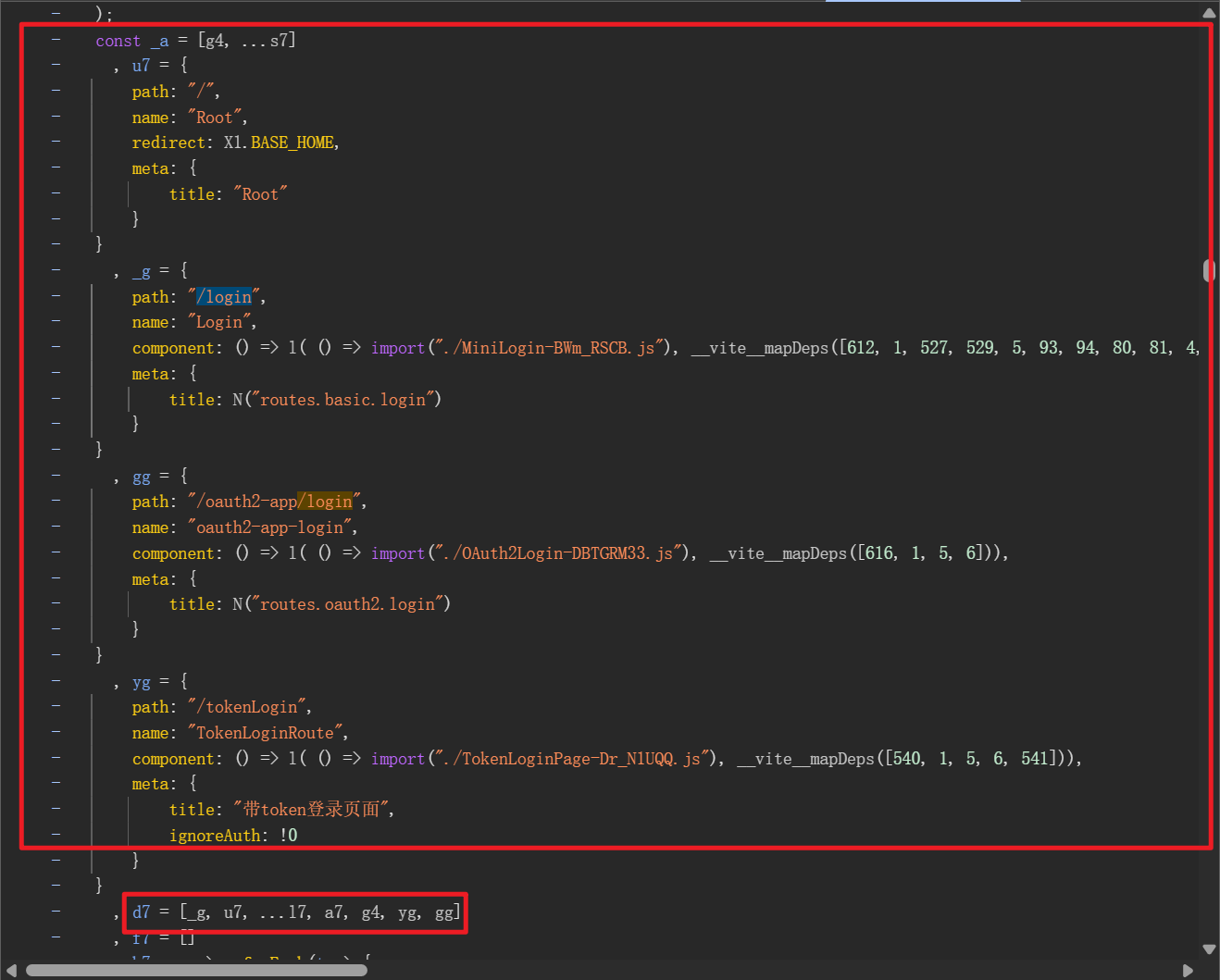This screenshot has width=1220, height=980.
Task: Click highlighted 'login' in the "/oauth2-app/login" path
Action: point(328,502)
